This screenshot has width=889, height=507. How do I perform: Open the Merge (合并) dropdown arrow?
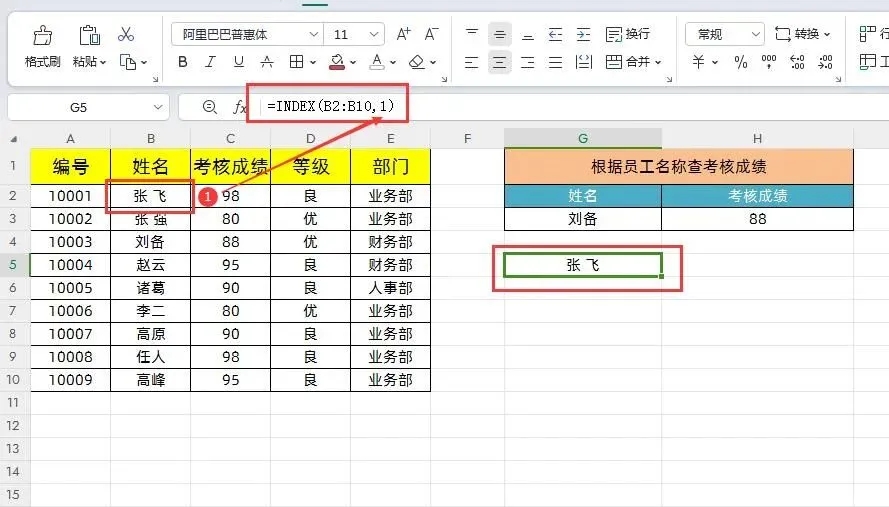tap(658, 62)
